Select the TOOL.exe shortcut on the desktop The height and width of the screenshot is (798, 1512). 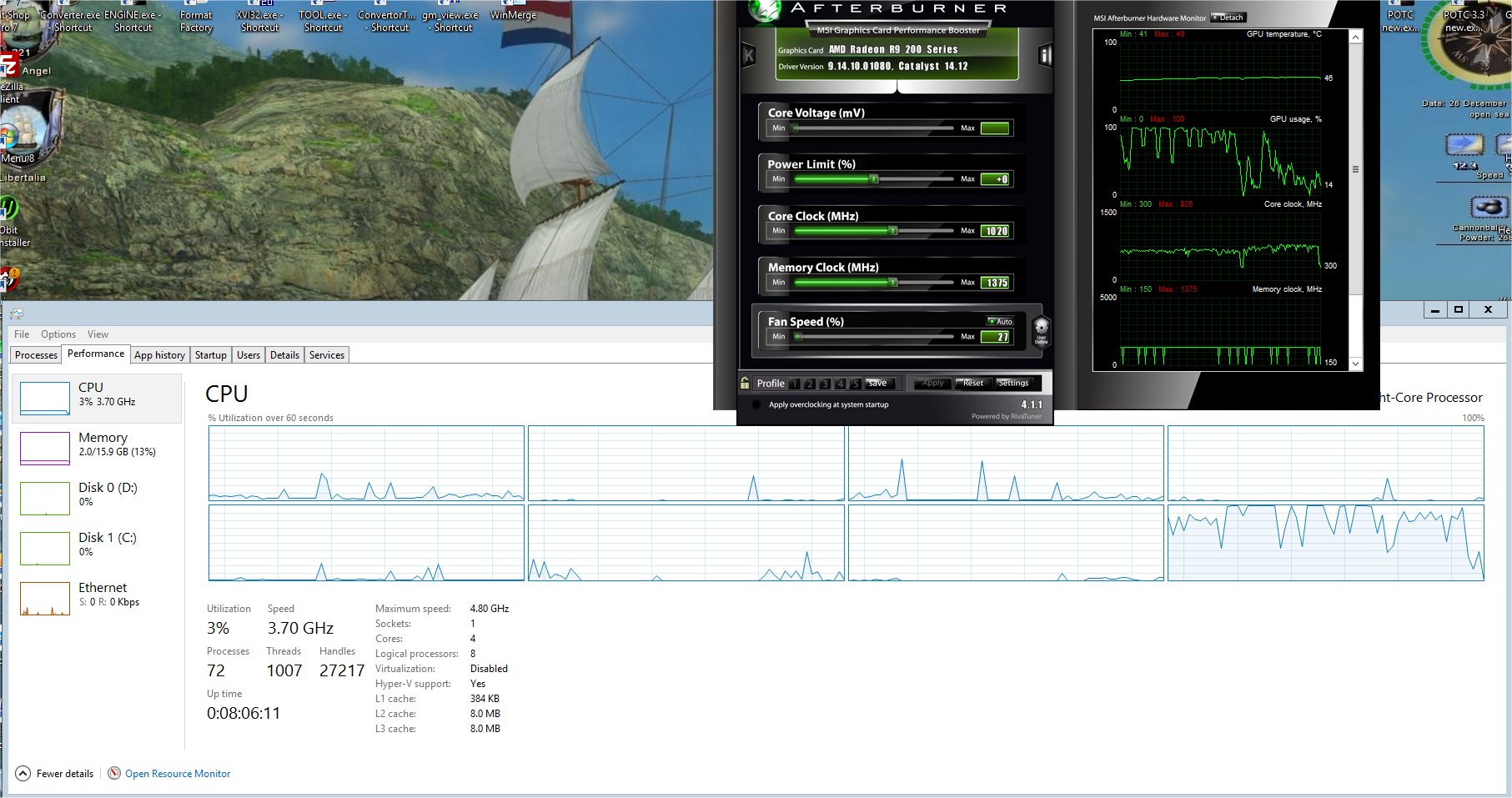coord(323,17)
